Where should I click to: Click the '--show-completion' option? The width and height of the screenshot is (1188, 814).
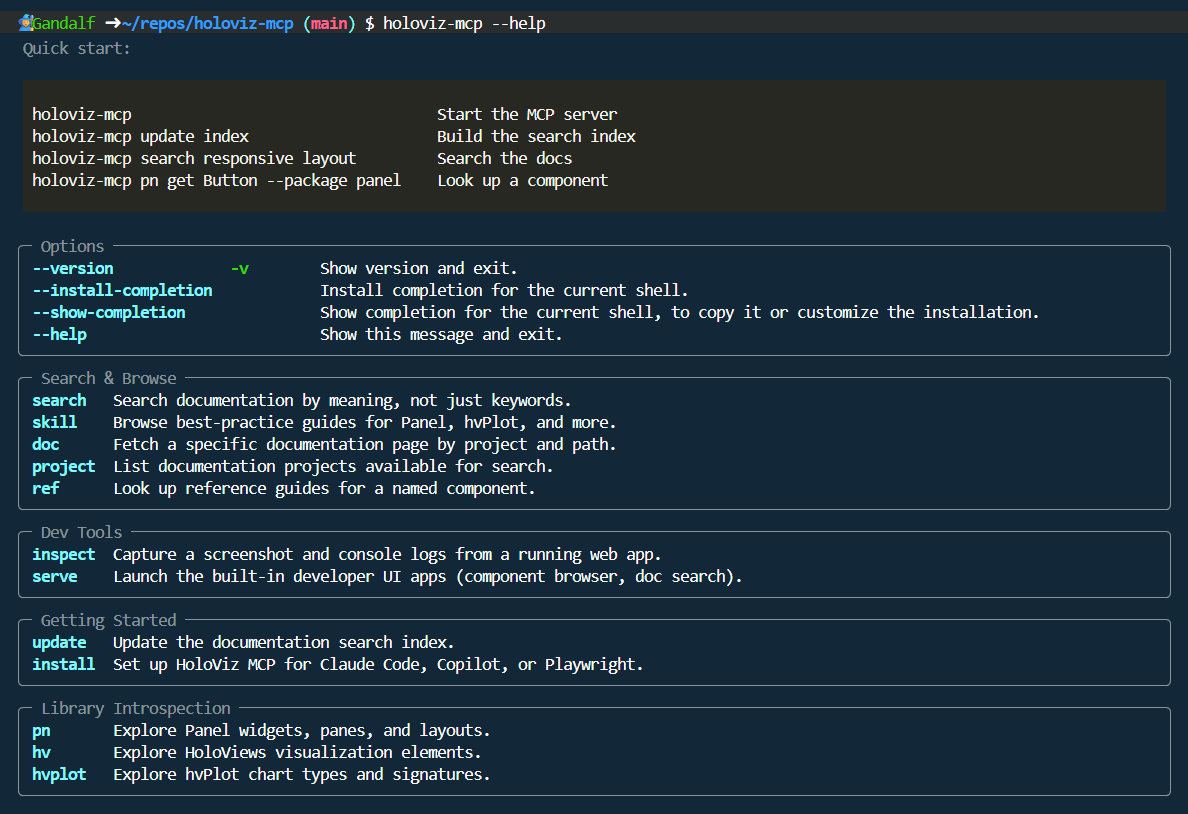pyautogui.click(x=108, y=312)
